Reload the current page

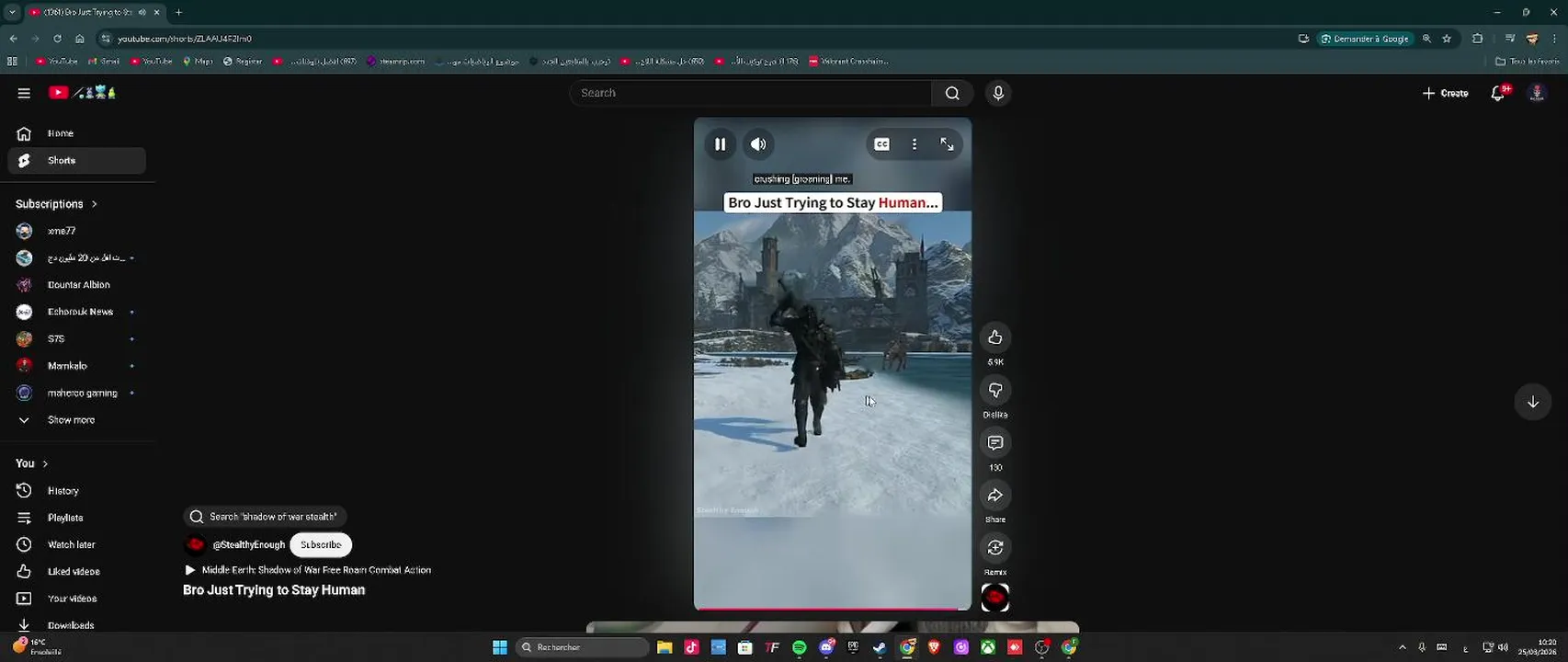(x=57, y=39)
